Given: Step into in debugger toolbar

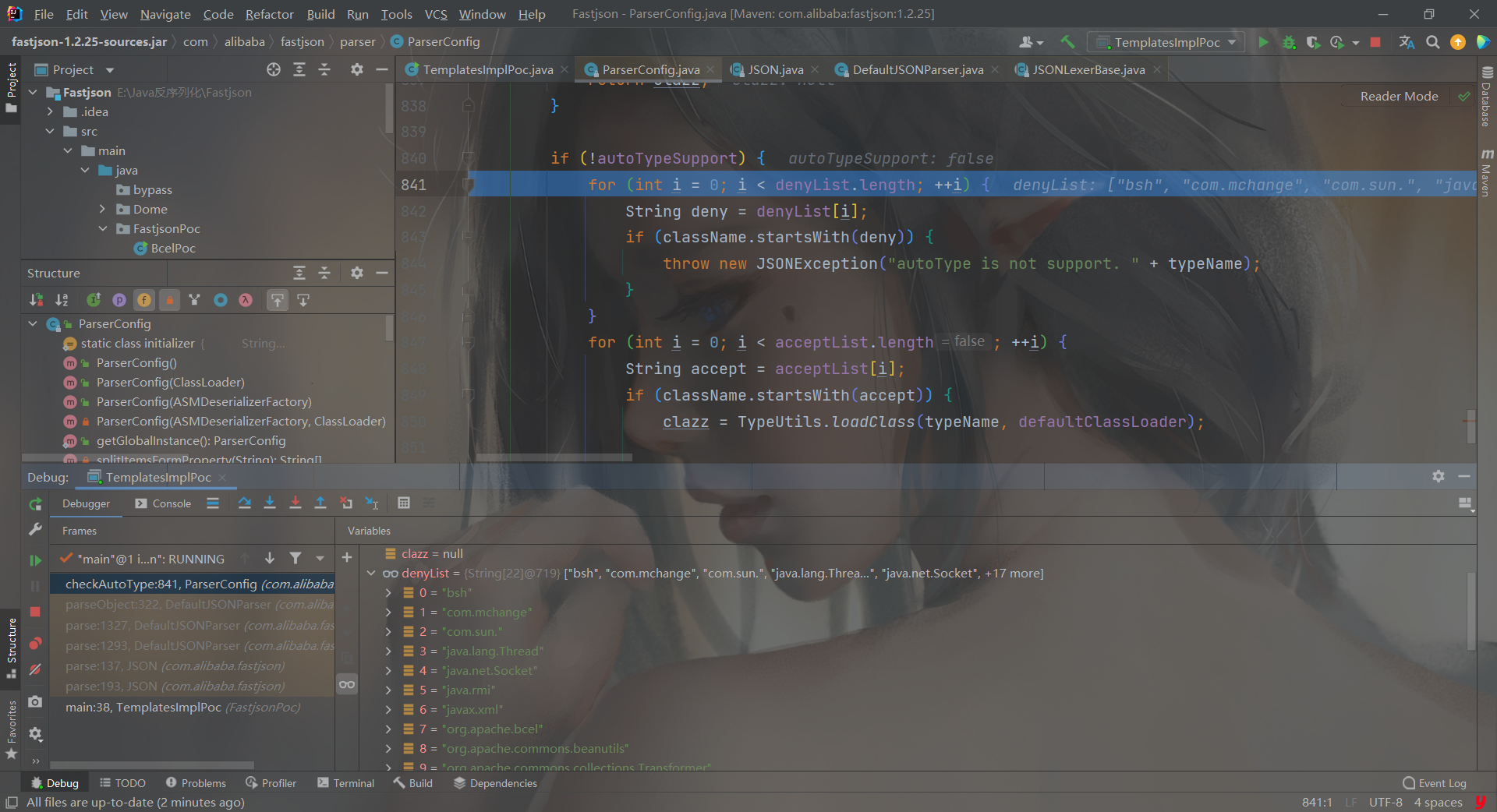Looking at the screenshot, I should coord(270,503).
